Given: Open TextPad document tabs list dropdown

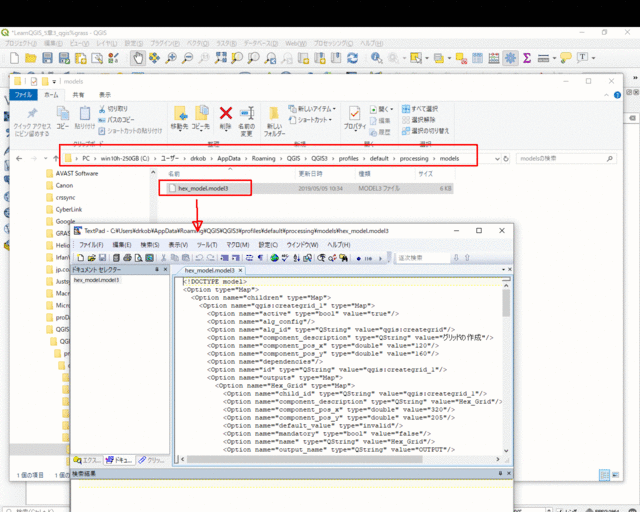Looking at the screenshot, I should pyautogui.click(x=503, y=269).
